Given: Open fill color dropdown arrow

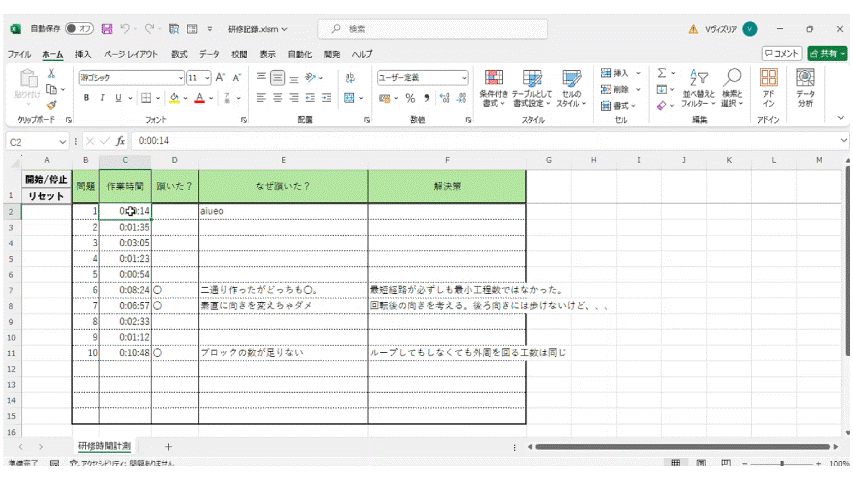Looking at the screenshot, I should click(186, 98).
